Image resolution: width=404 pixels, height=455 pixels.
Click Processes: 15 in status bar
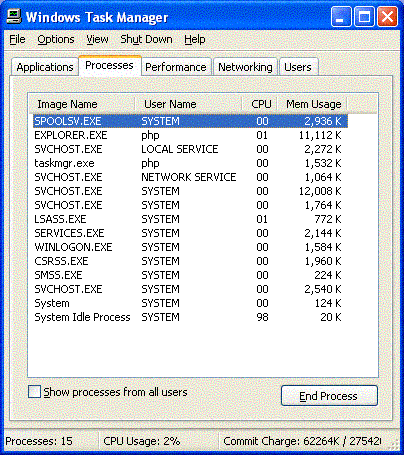[39, 441]
